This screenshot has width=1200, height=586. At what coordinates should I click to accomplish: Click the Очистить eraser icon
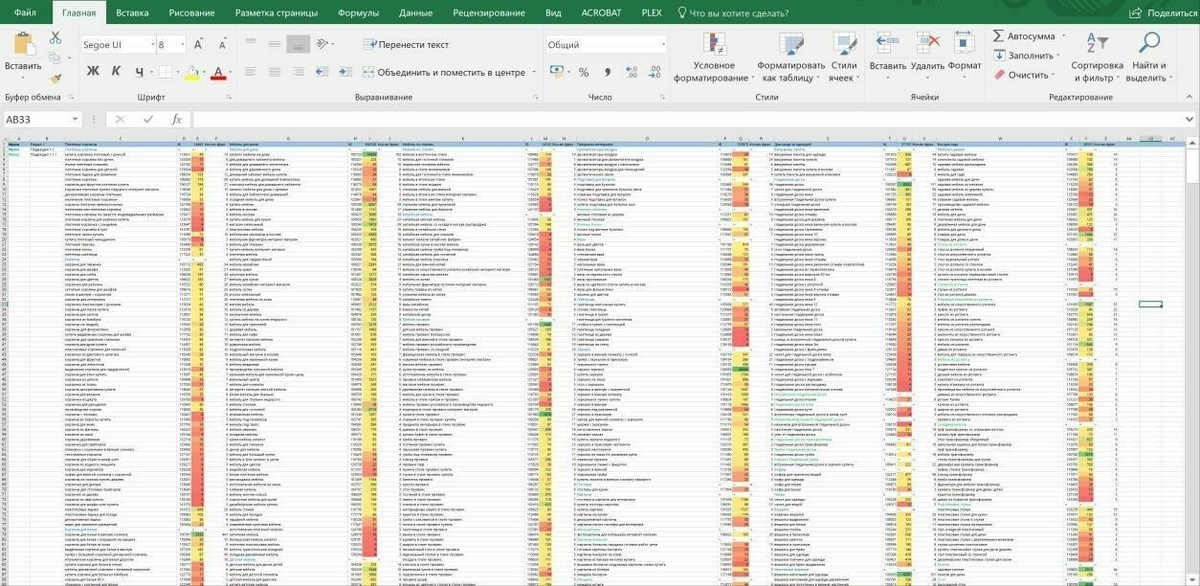(998, 75)
